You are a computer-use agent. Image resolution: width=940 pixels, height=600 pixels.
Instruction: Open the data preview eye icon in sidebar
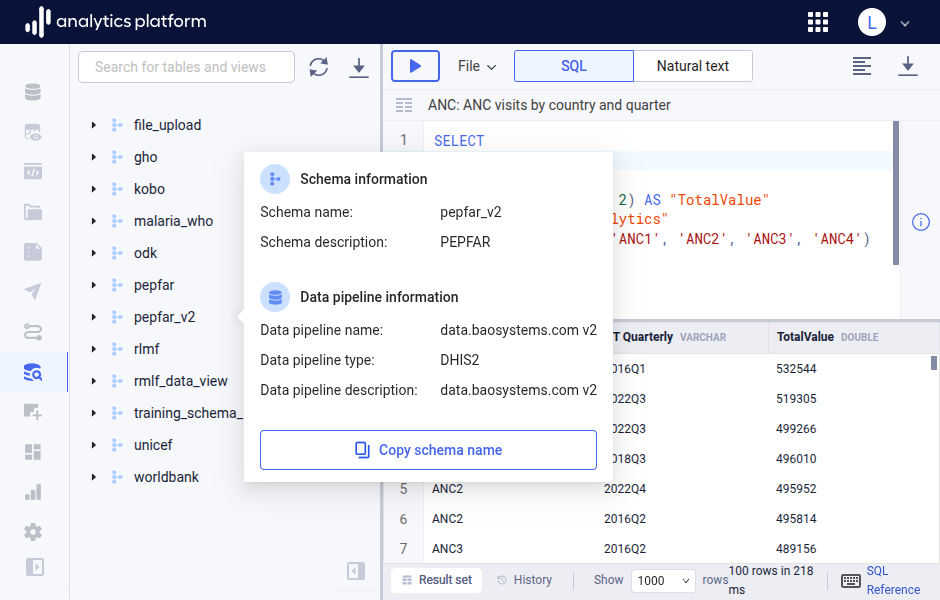coord(33,132)
